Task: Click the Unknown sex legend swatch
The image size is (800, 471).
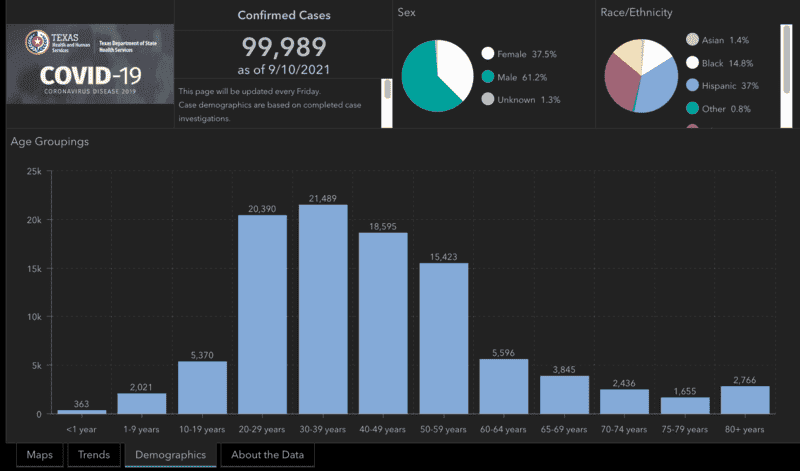Action: pyautogui.click(x=488, y=100)
